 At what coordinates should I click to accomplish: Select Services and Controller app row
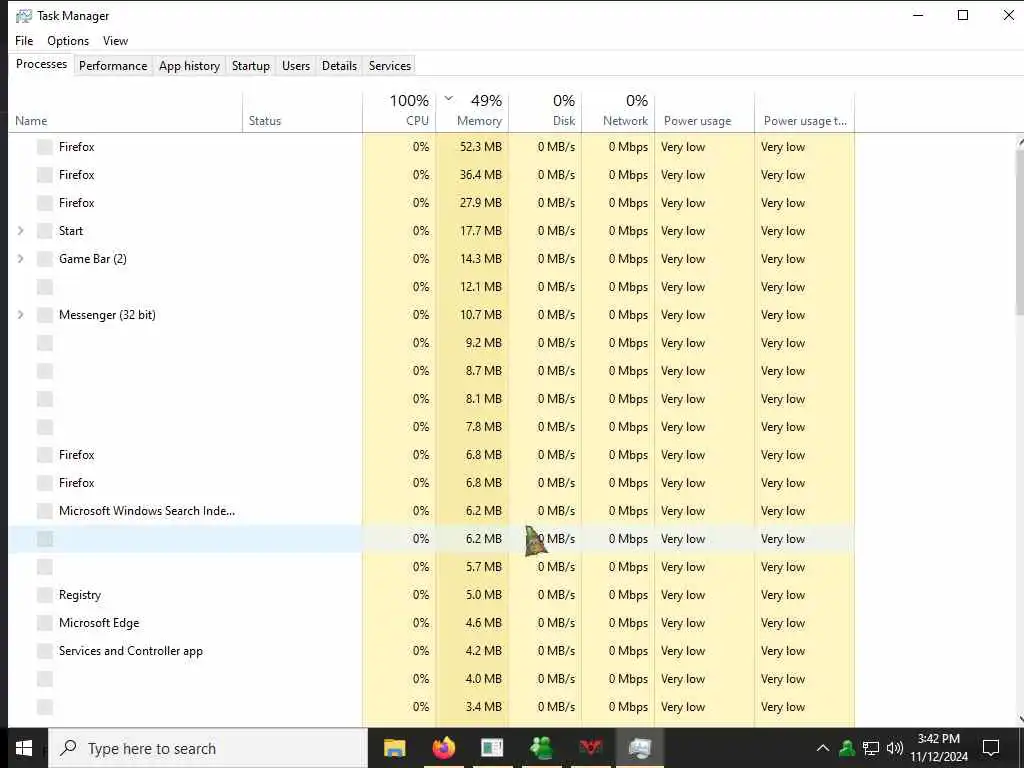(x=431, y=651)
